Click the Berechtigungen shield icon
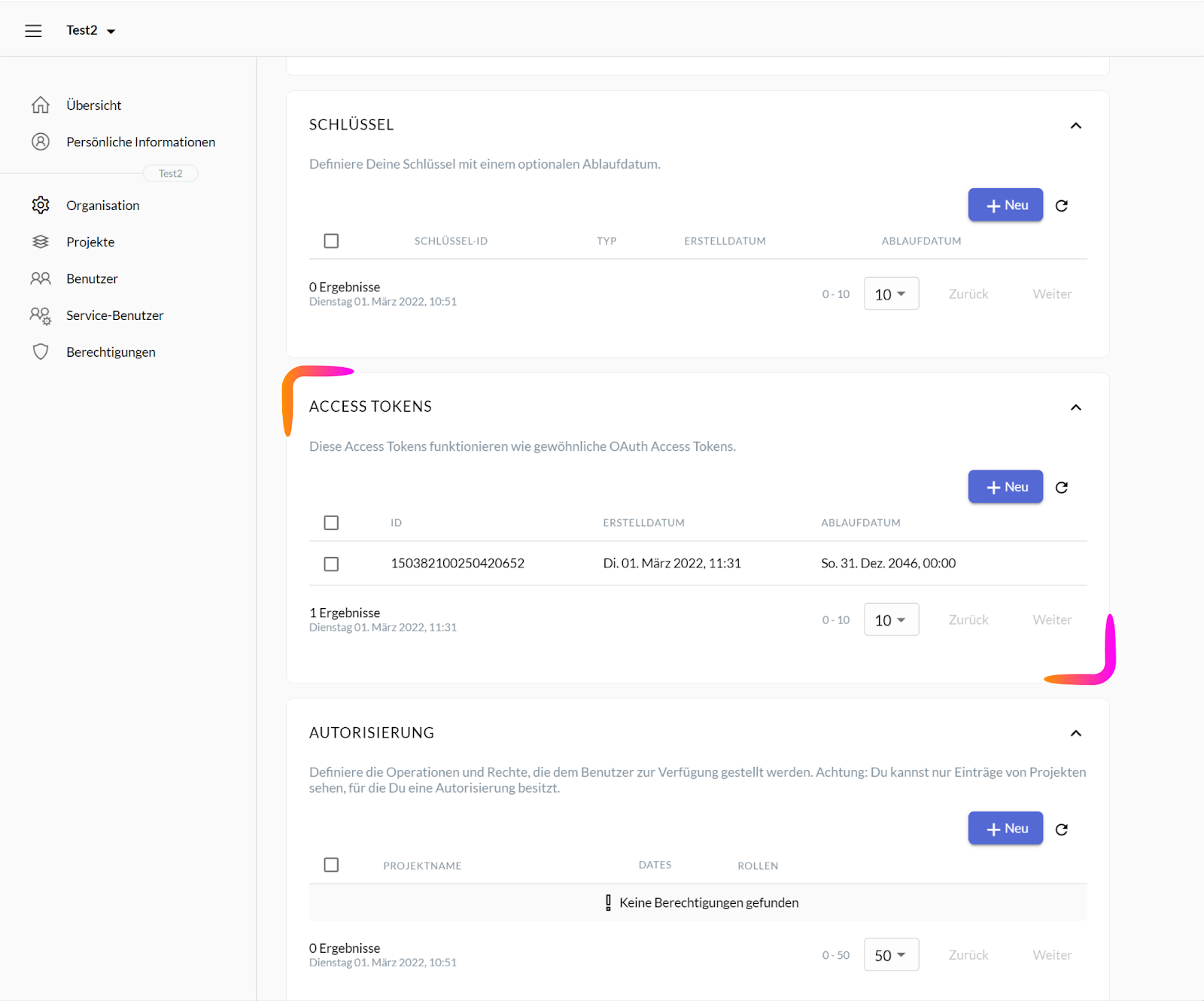 coord(41,352)
